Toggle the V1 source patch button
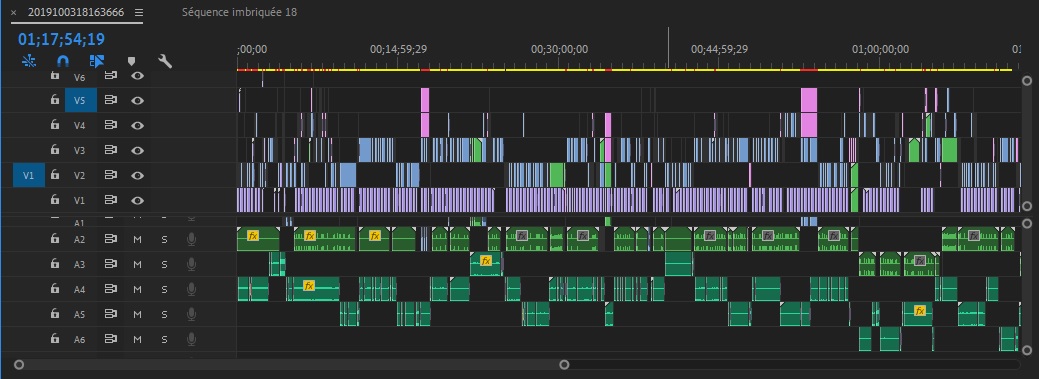Viewport: 1039px width, 379px height. coord(29,175)
